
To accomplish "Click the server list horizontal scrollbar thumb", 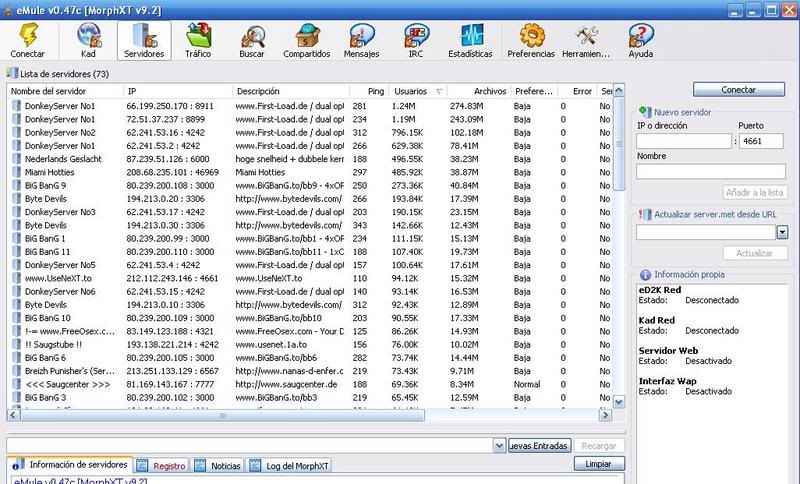I will 222,416.
